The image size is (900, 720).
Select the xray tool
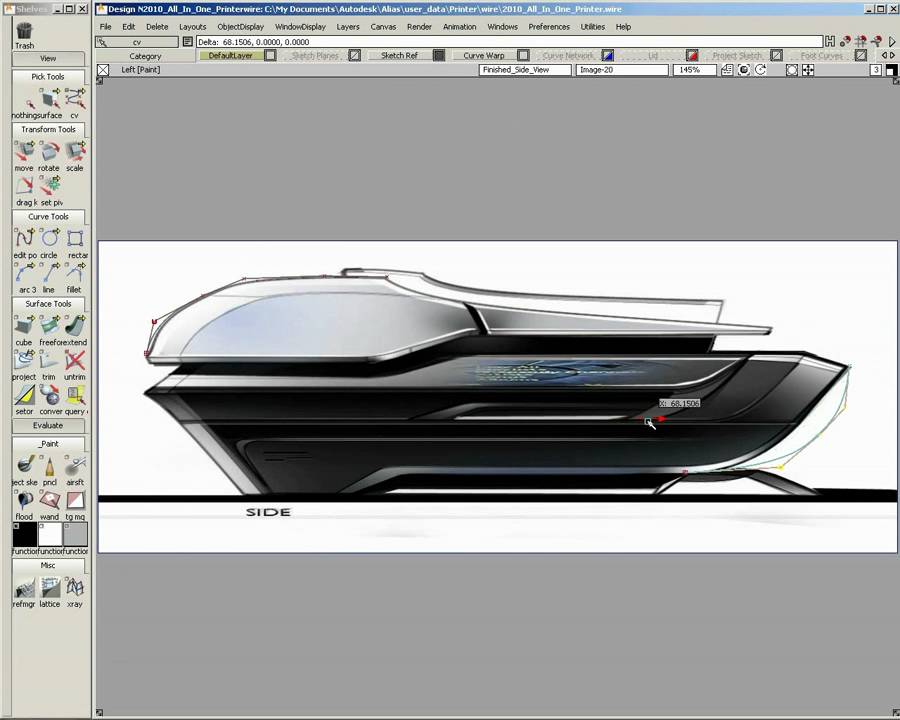[x=75, y=587]
